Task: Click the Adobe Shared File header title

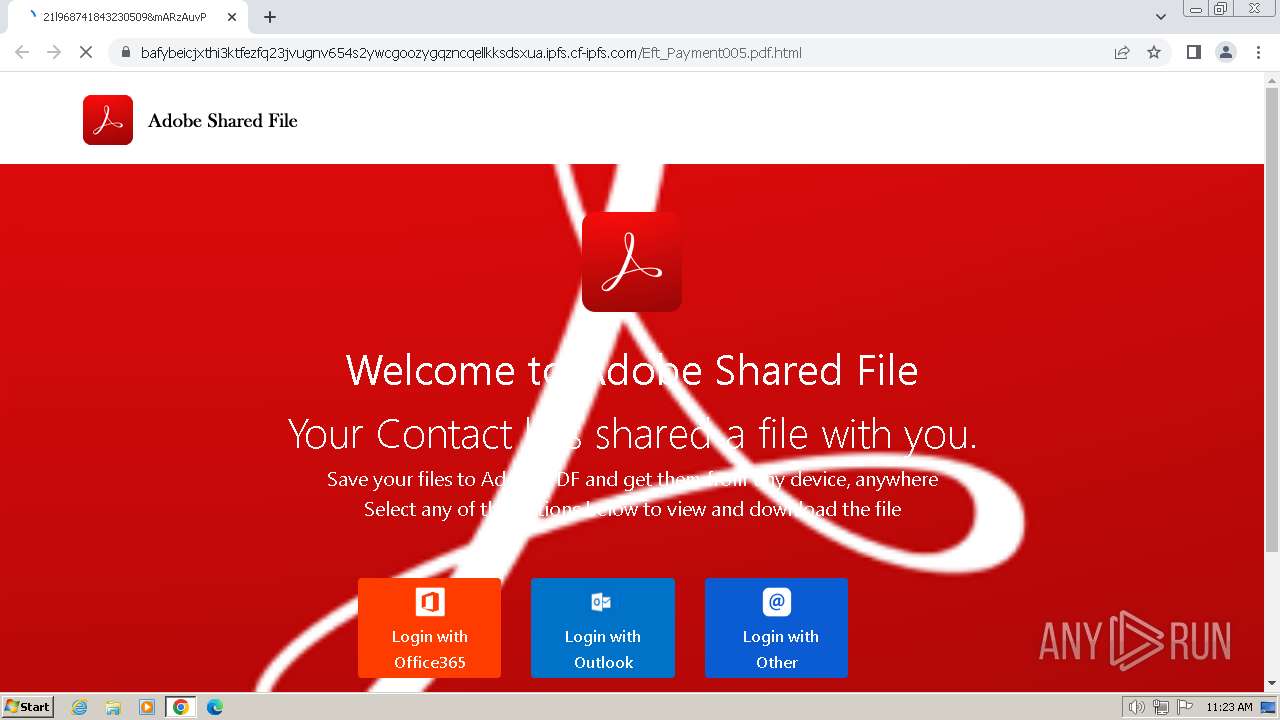Action: coord(223,121)
